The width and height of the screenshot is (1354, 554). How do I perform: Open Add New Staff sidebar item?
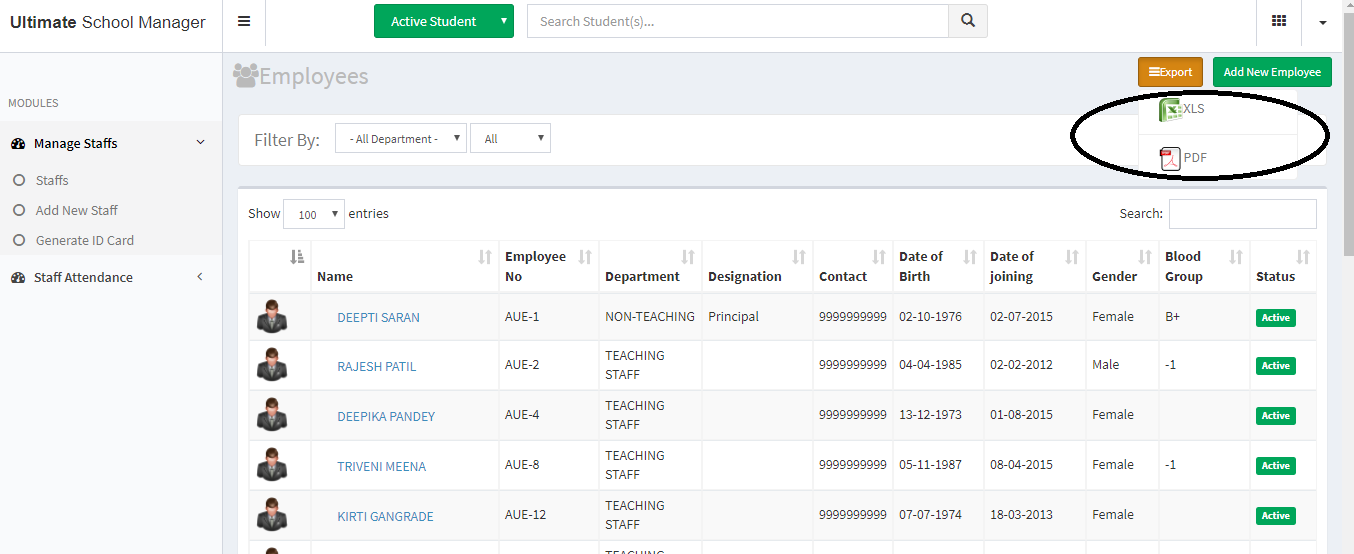(x=76, y=211)
